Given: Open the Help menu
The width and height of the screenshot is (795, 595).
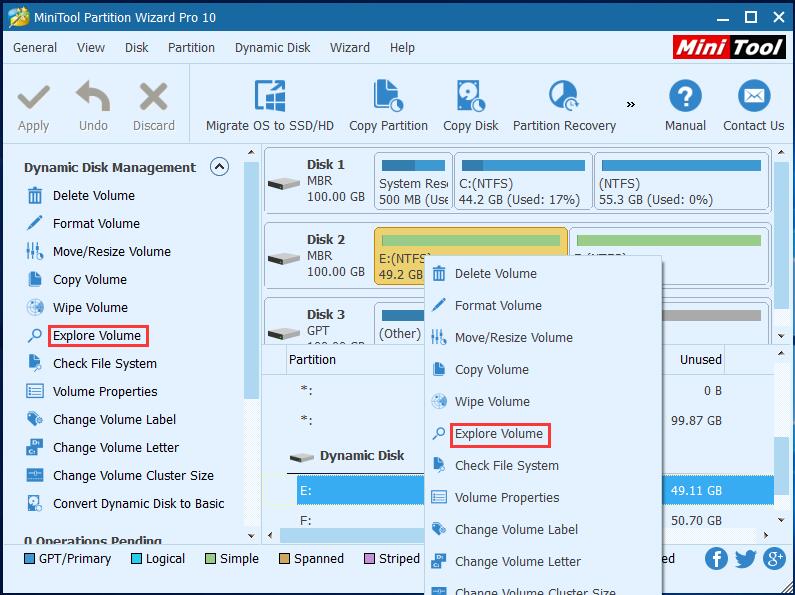Looking at the screenshot, I should pos(402,48).
